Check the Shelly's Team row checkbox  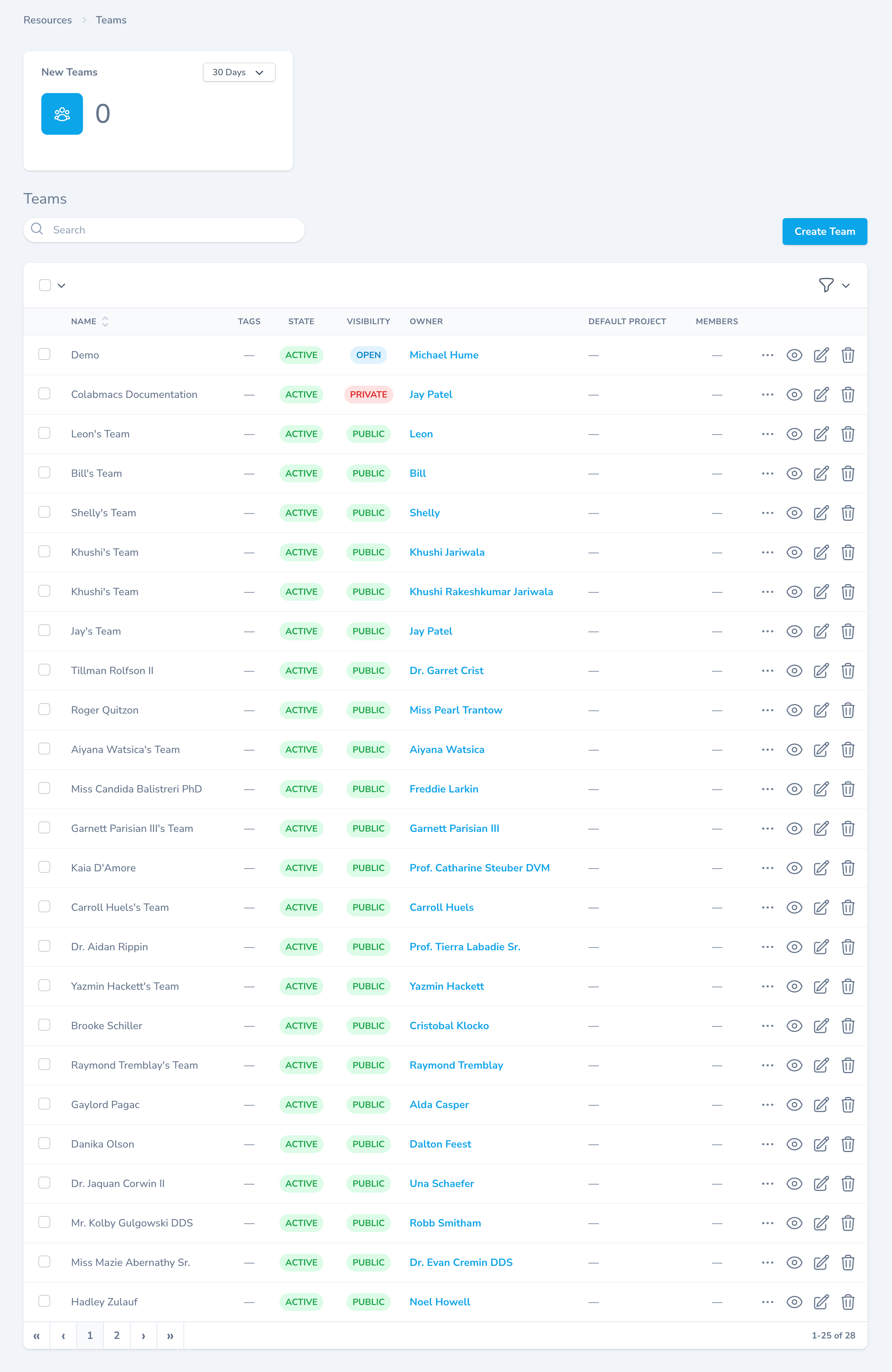click(x=44, y=512)
